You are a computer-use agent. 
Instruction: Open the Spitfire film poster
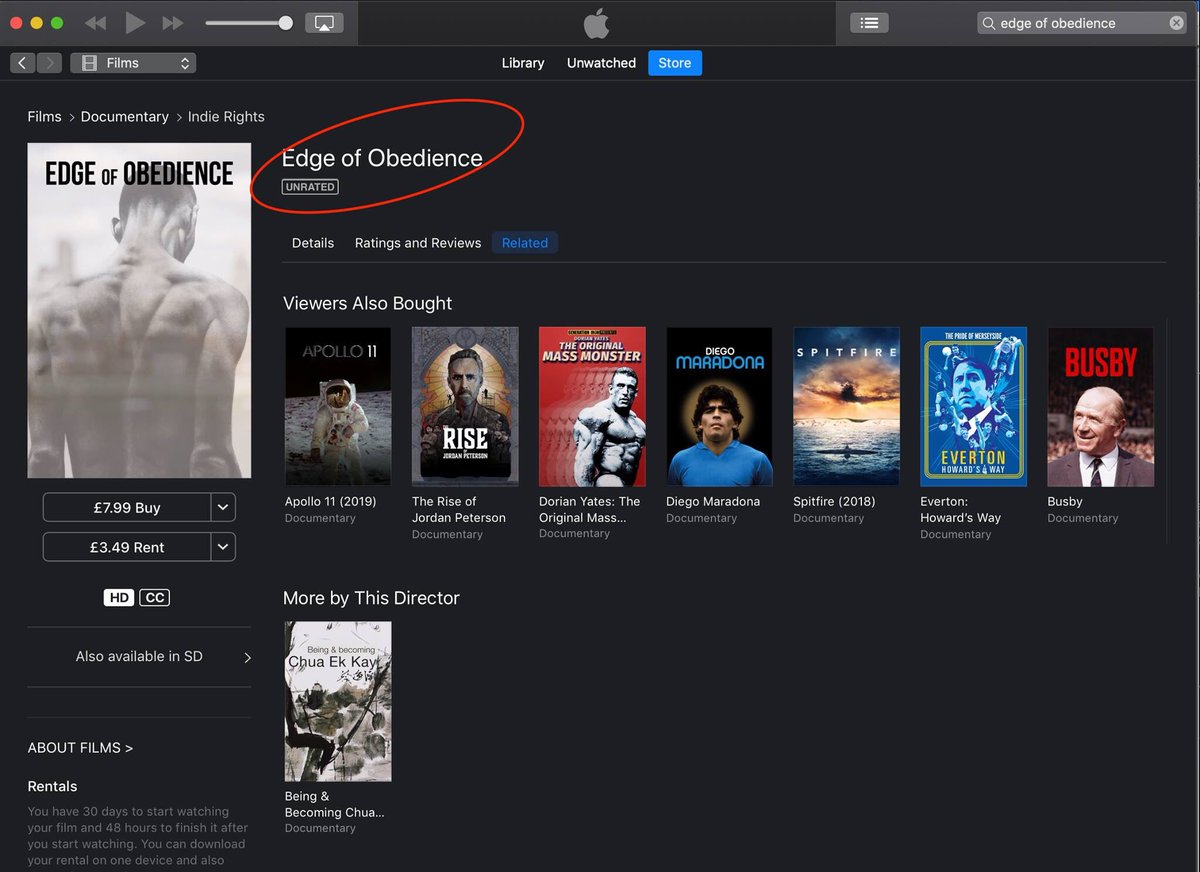point(846,407)
